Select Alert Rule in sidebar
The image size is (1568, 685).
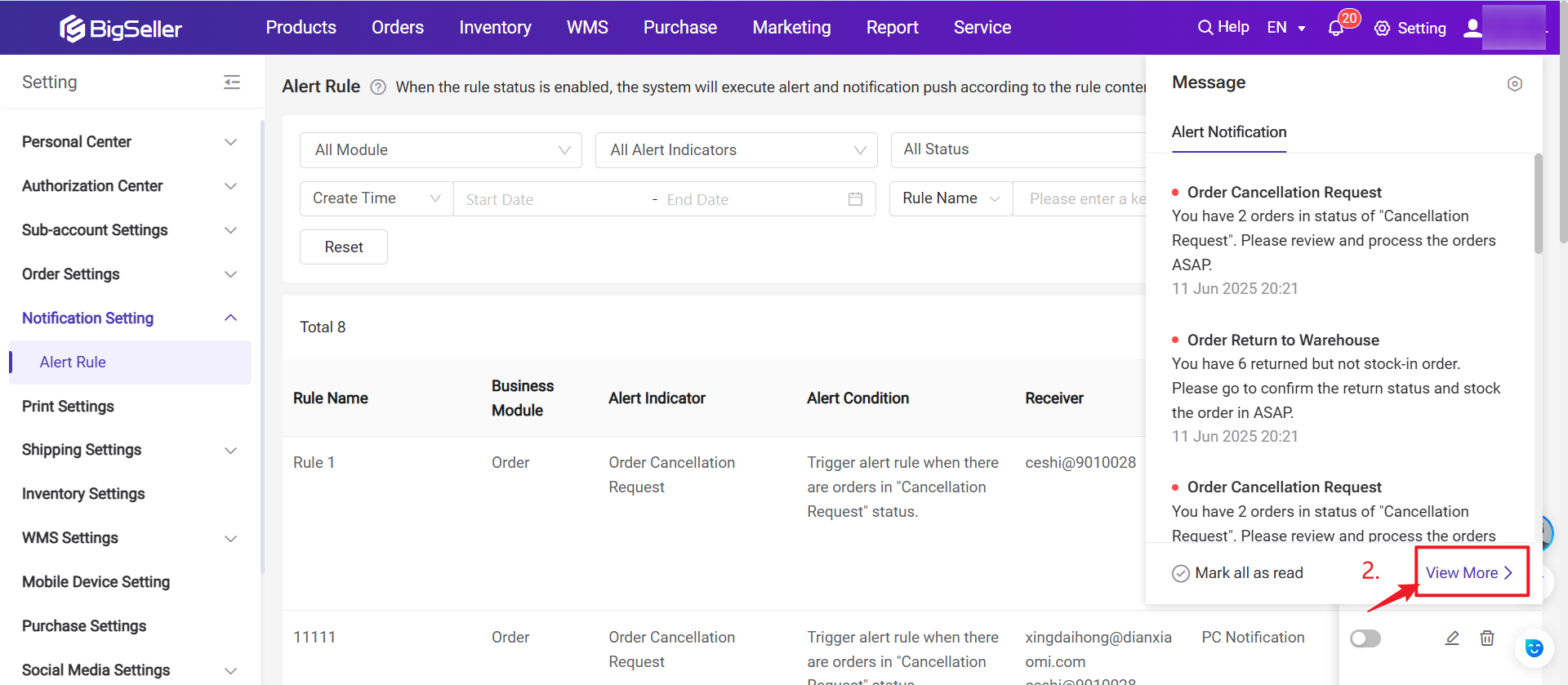(x=131, y=363)
